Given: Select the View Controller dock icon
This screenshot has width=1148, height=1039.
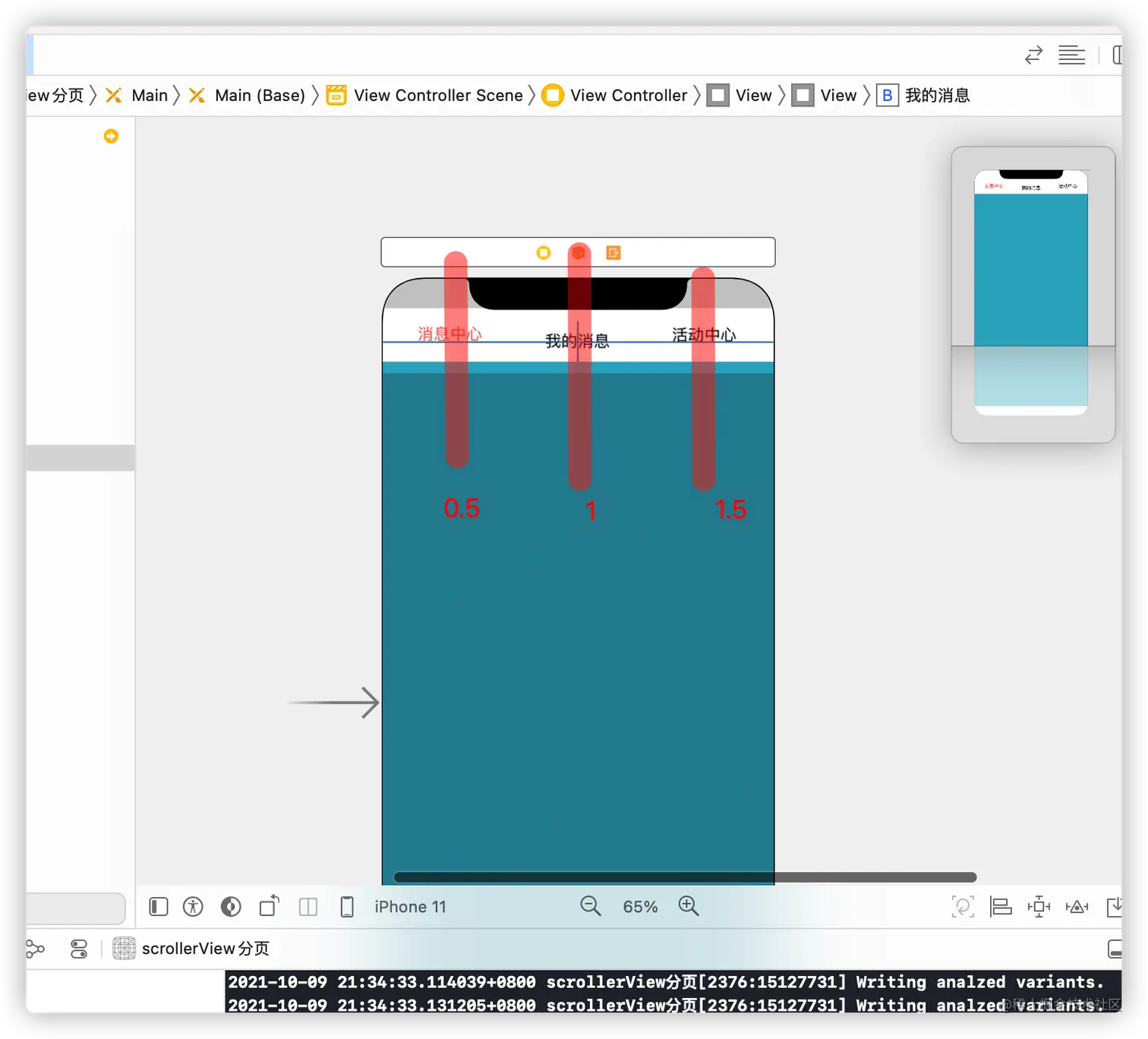Looking at the screenshot, I should pyautogui.click(x=544, y=253).
